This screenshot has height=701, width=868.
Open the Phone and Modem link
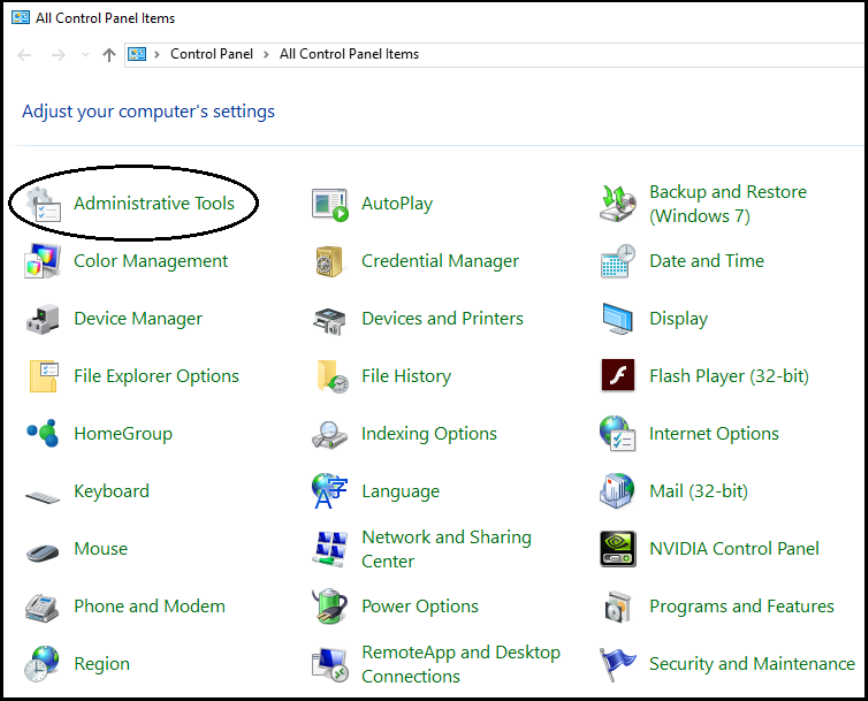[x=149, y=606]
